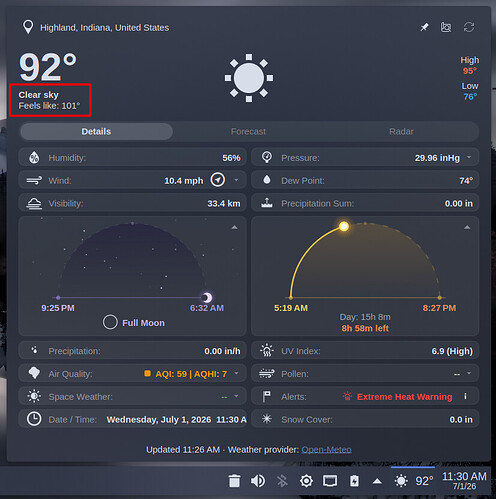Image resolution: width=496 pixels, height=499 pixels.
Task: Show hidden system tray icons arrow
Action: (377, 481)
